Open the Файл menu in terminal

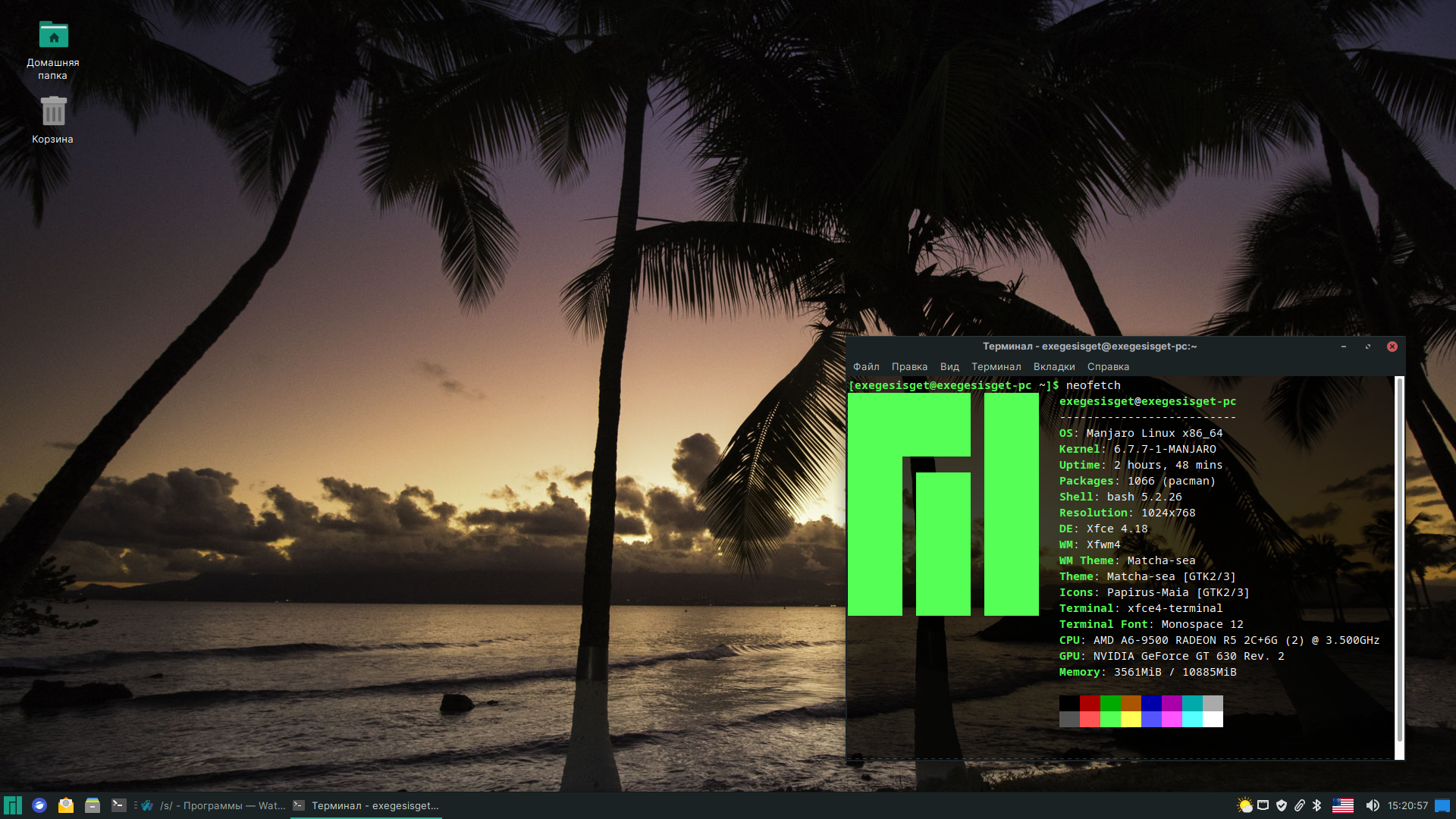[x=866, y=367]
